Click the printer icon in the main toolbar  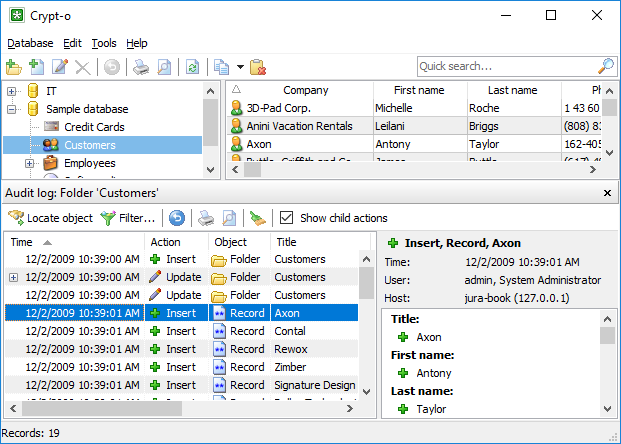(141, 67)
